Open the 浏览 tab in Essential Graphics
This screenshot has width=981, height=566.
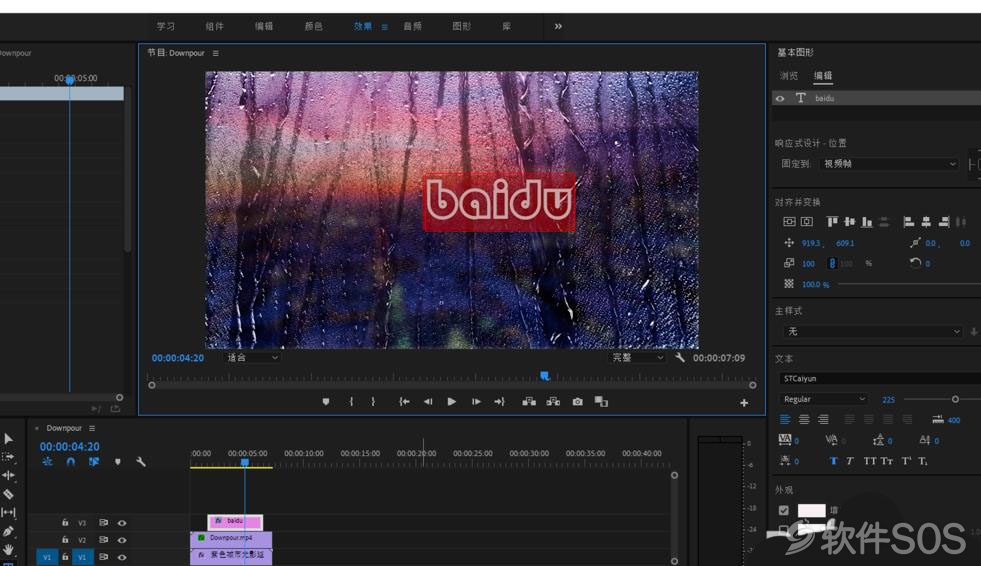pyautogui.click(x=789, y=76)
